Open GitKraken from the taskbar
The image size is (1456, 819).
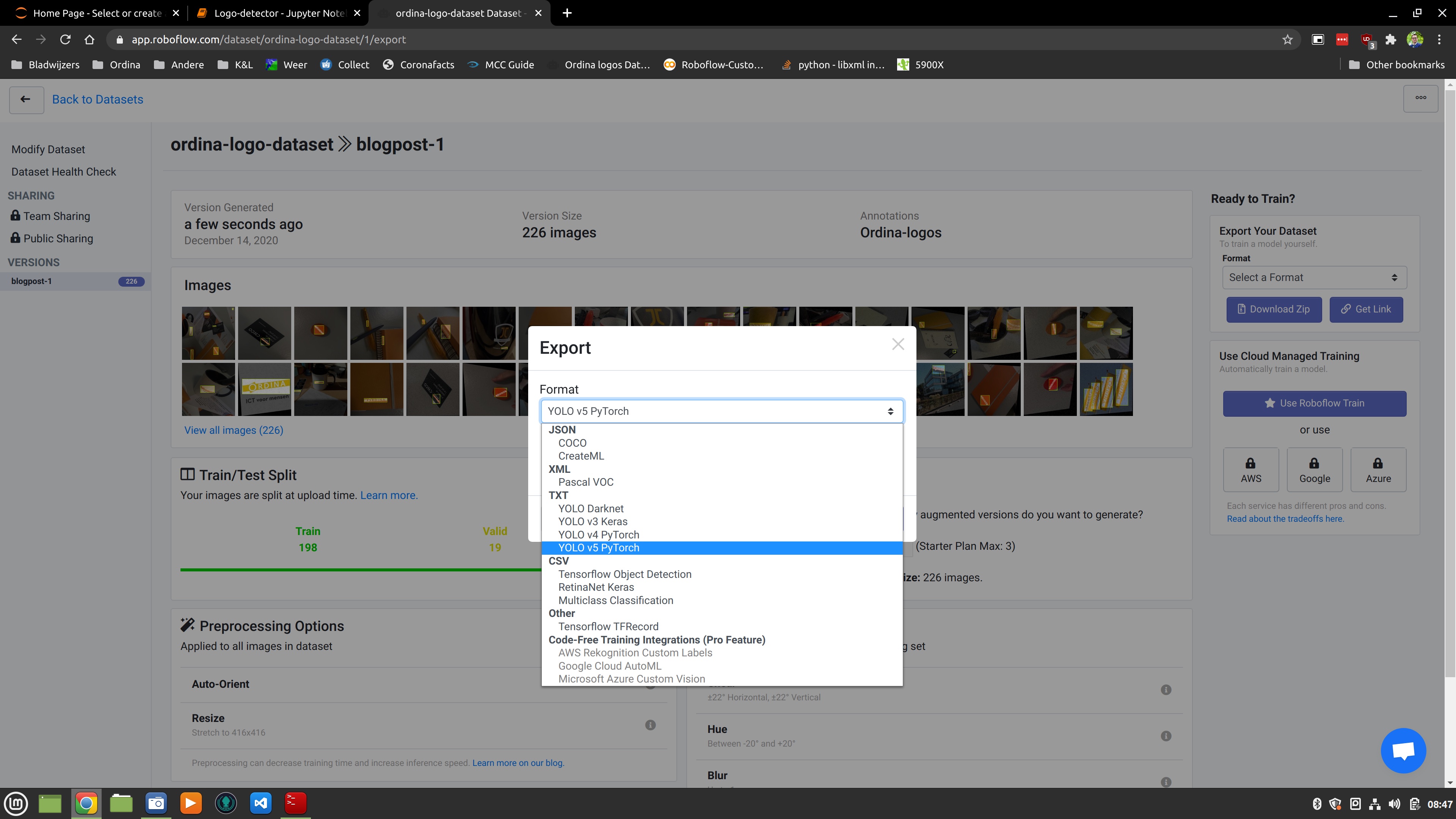pyautogui.click(x=226, y=803)
